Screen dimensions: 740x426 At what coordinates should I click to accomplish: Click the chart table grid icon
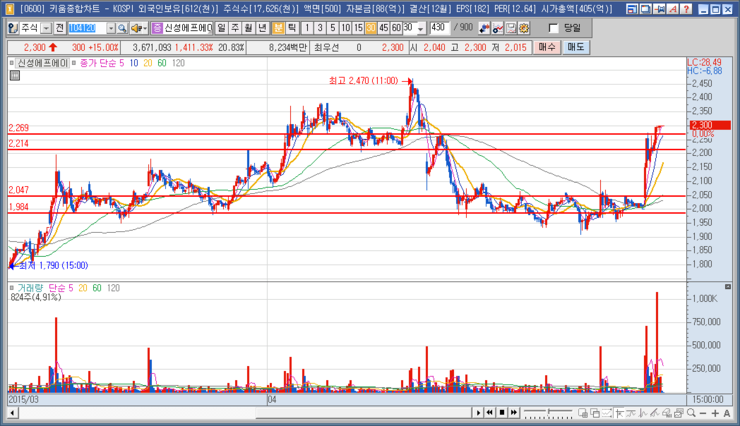[15, 75]
